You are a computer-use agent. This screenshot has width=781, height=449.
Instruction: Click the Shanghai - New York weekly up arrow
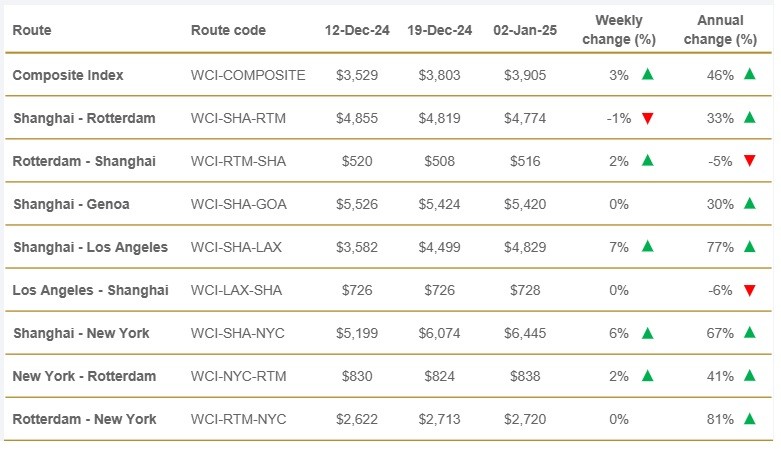click(648, 333)
